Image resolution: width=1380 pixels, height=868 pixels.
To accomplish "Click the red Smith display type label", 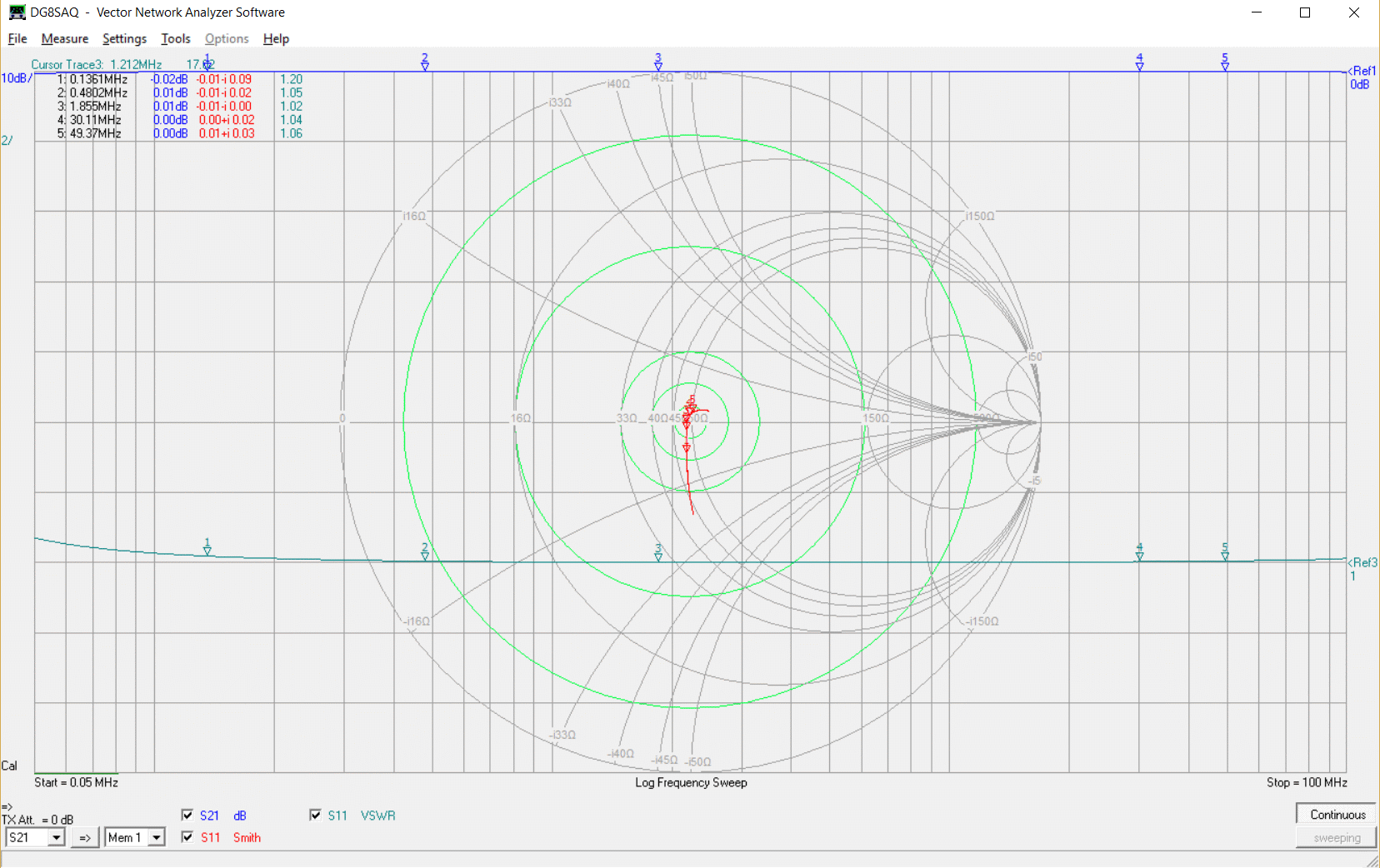I will coord(247,837).
